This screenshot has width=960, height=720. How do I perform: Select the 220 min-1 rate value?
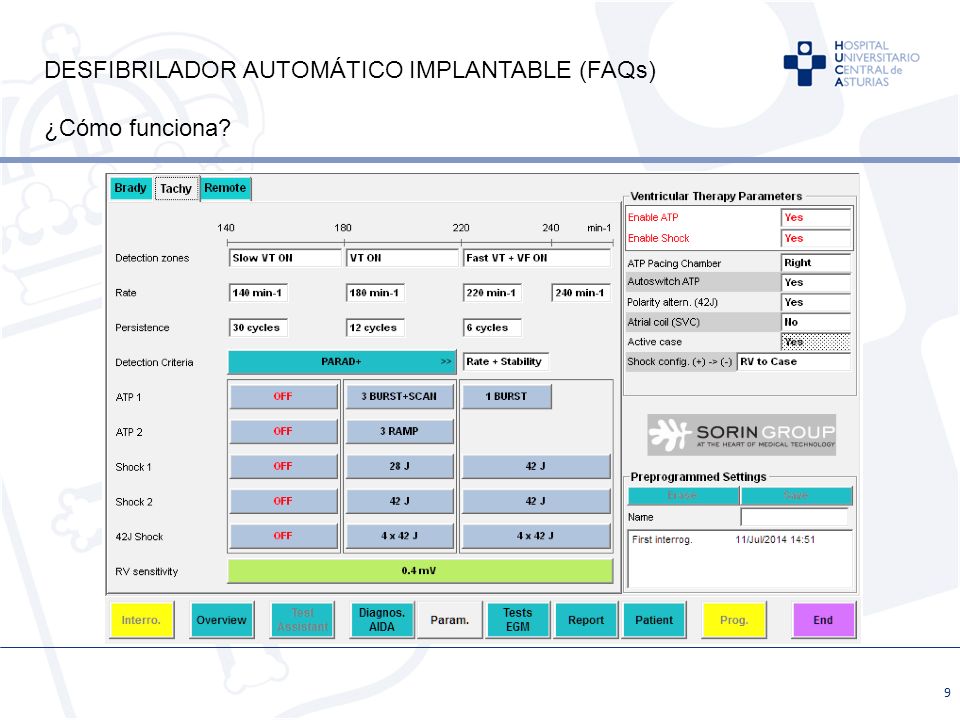click(492, 293)
